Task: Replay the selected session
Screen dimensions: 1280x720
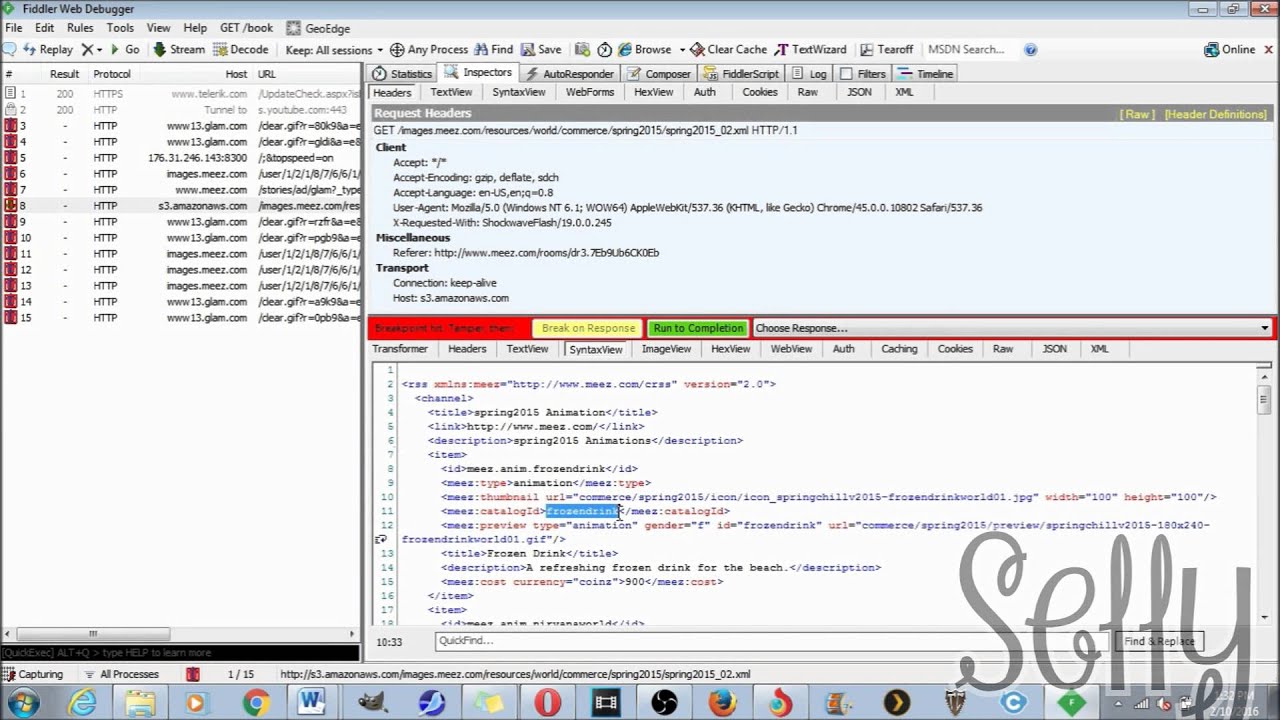Action: [47, 49]
